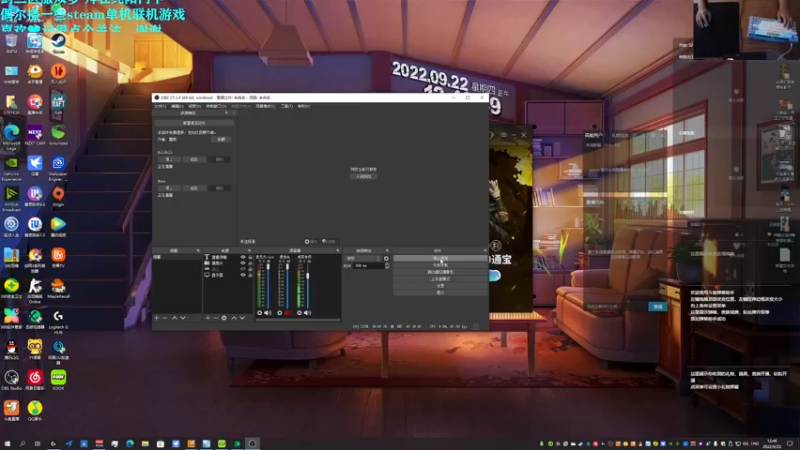Open third mixer channel's gear settings
The width and height of the screenshot is (800, 450).
299,313
